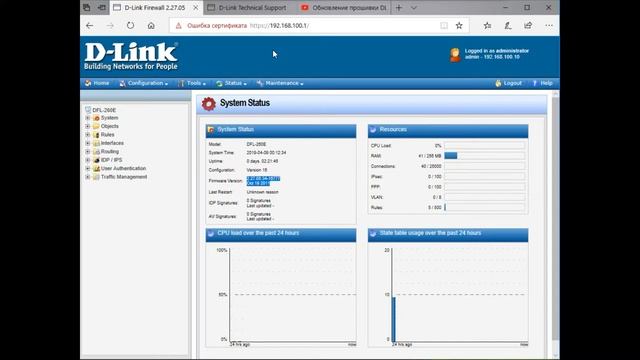Image resolution: width=640 pixels, height=360 pixels.
Task: Click the D-Link logo
Action: pyautogui.click(x=131, y=56)
